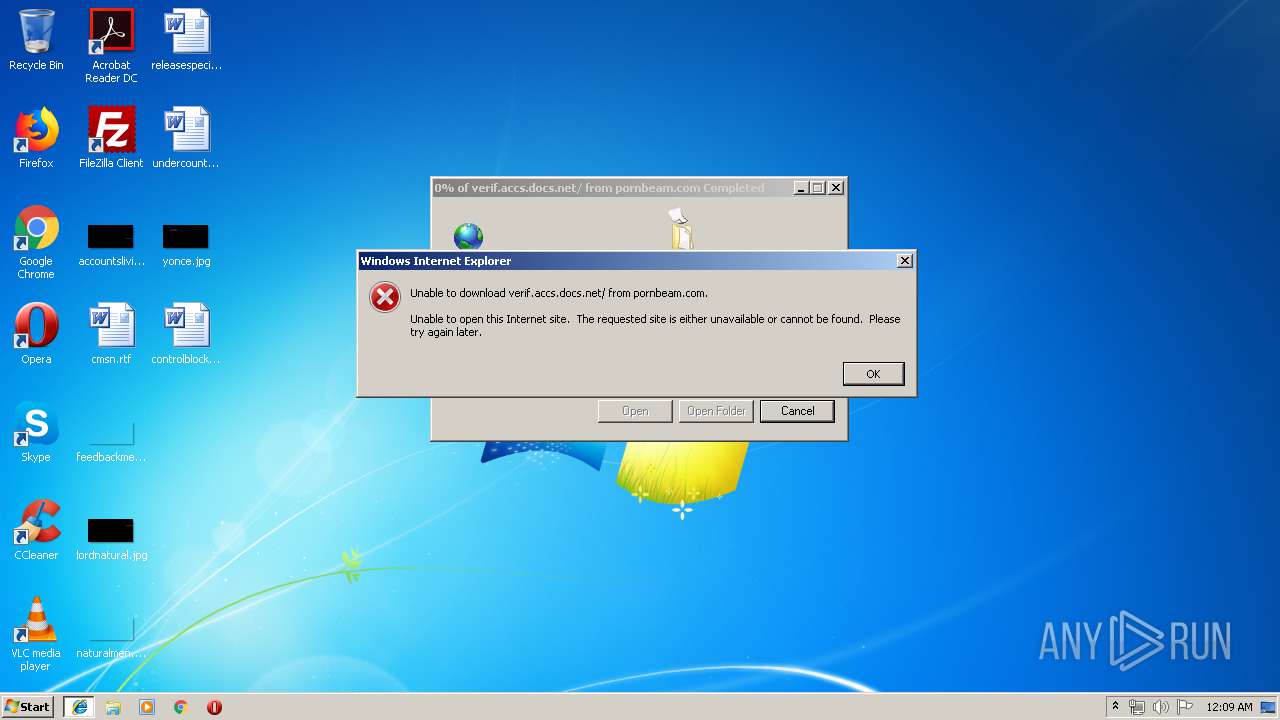Viewport: 1280px width, 720px height.
Task: Select the Google Chrome desktop shortcut
Action: 36,243
